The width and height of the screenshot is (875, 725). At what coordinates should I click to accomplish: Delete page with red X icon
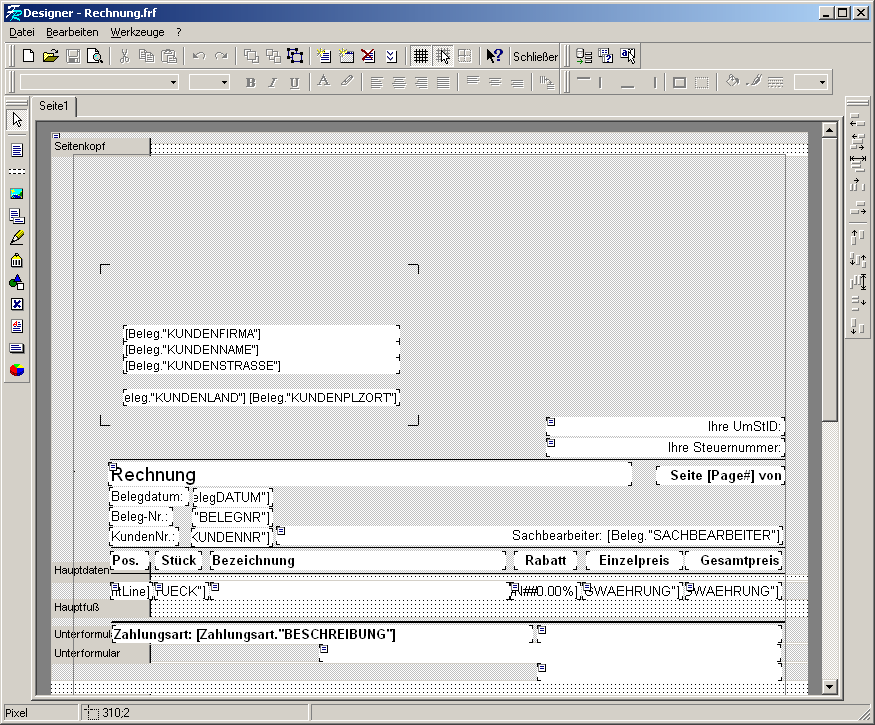click(x=369, y=56)
